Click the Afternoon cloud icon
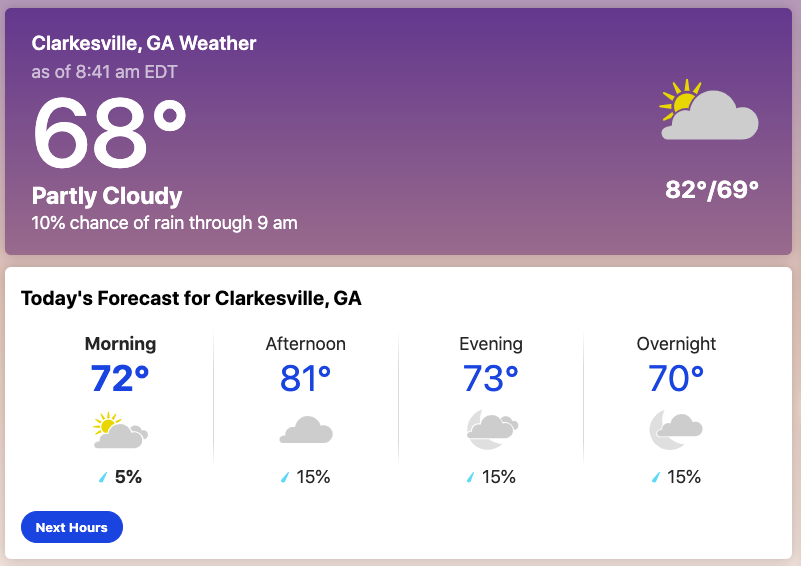This screenshot has height=566, width=801. pos(306,430)
